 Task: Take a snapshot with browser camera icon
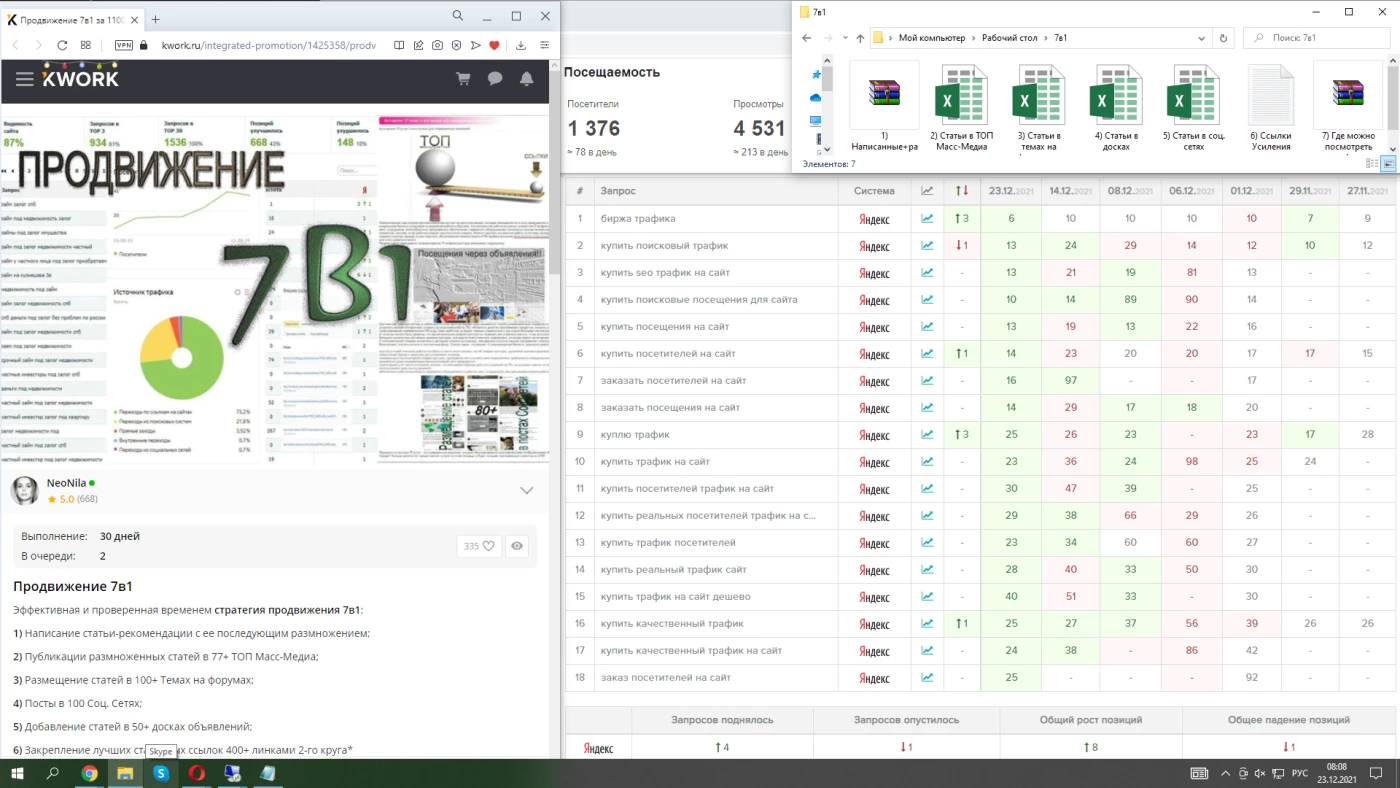coord(437,45)
